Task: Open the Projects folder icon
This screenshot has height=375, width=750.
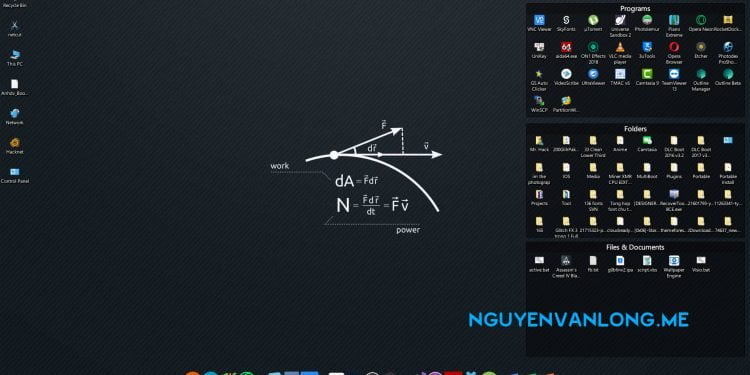Action: 539,197
